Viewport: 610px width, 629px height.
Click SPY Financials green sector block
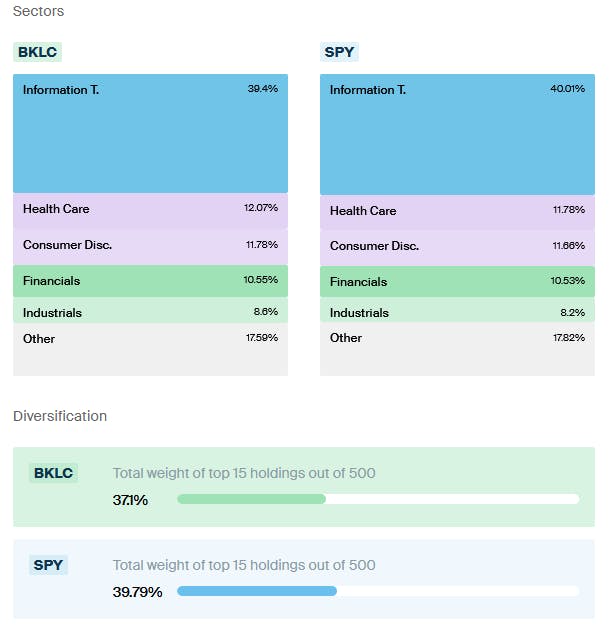coord(457,281)
